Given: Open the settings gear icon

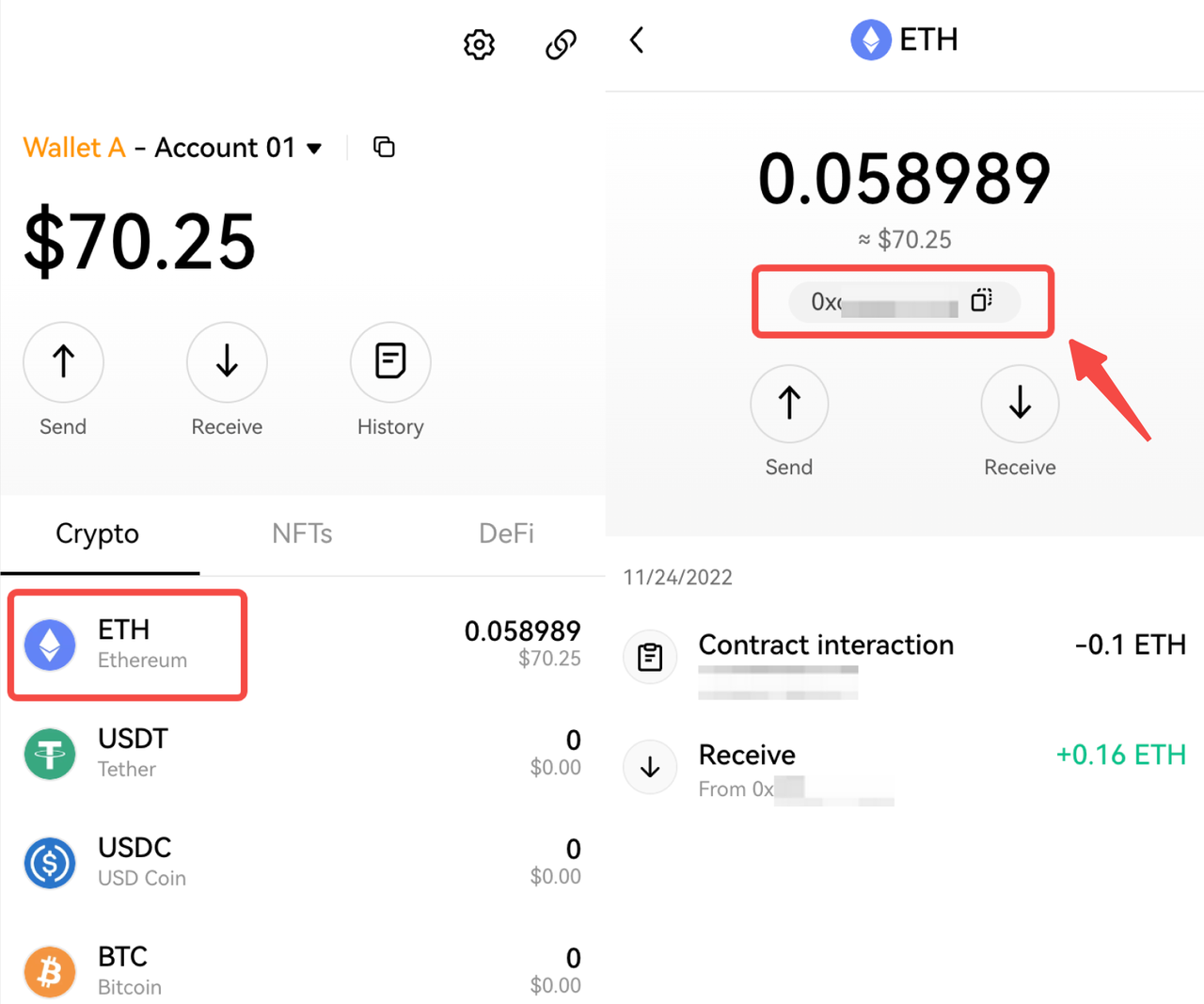Looking at the screenshot, I should click(x=479, y=44).
